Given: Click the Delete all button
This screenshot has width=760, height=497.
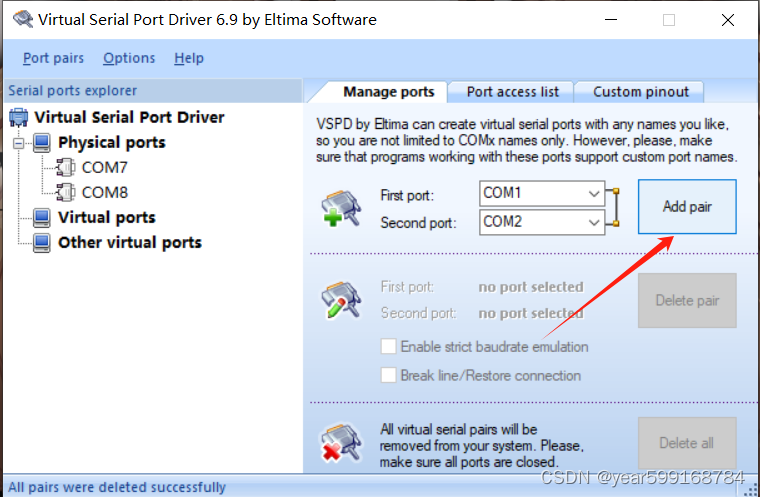Looking at the screenshot, I should pos(687,443).
